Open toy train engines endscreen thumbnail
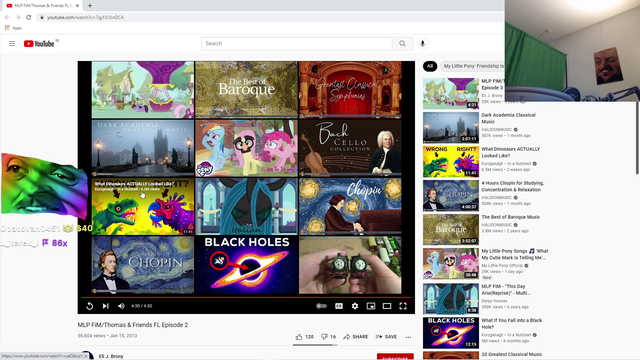Viewport: 640px width, 360px height. coord(350,265)
